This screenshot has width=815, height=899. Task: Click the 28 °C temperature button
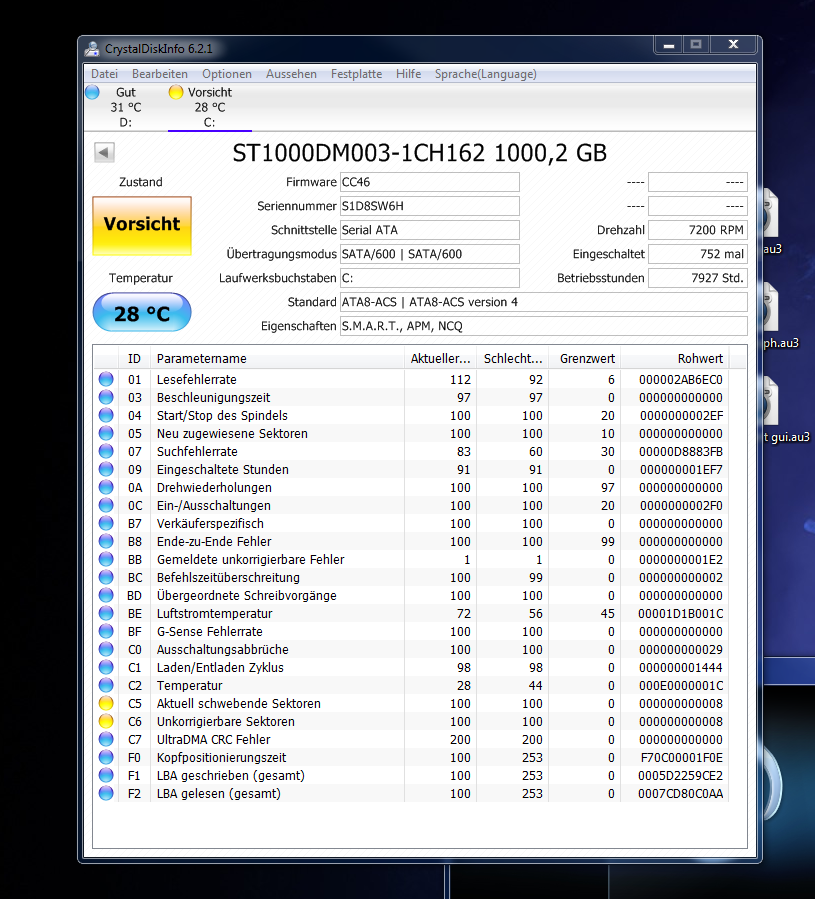(142, 312)
